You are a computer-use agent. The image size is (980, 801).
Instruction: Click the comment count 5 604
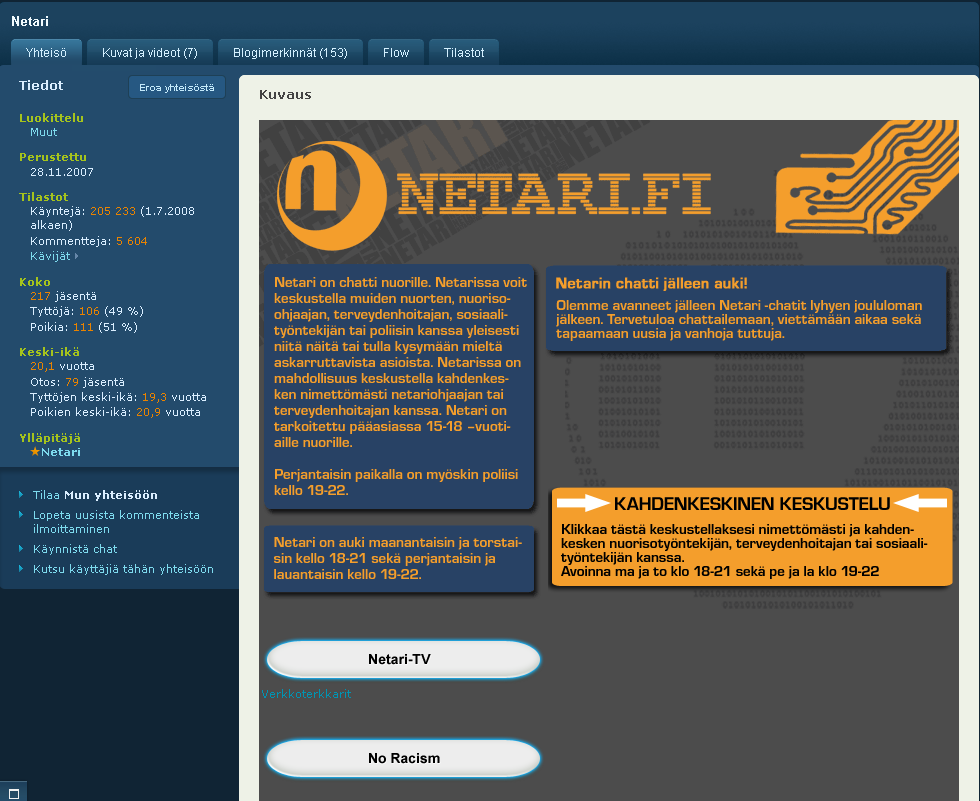pos(132,241)
